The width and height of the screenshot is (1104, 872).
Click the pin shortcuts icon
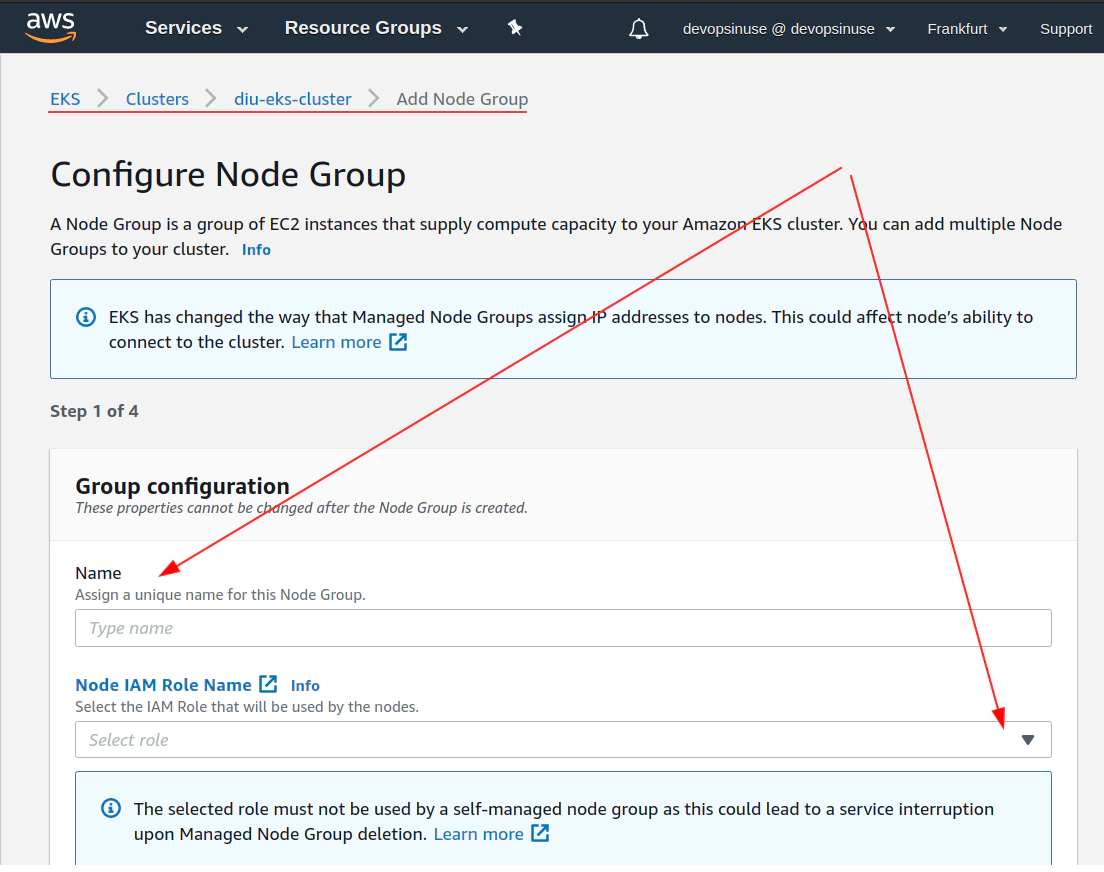pyautogui.click(x=515, y=28)
